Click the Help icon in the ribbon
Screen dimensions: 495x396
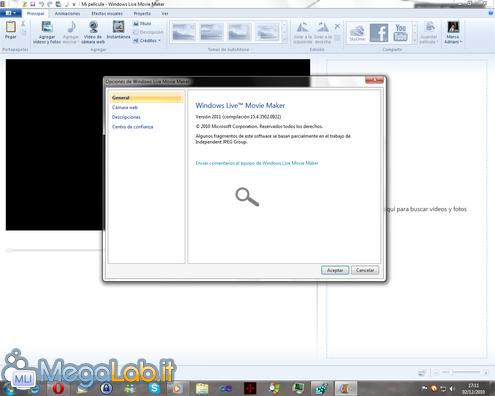pos(490,13)
